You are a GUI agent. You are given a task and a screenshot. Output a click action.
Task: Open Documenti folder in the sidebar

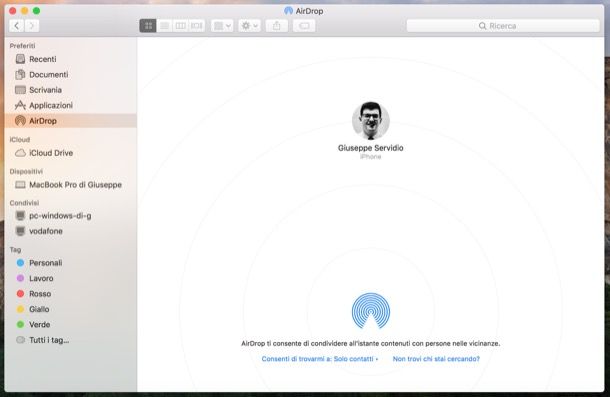(x=71, y=74)
